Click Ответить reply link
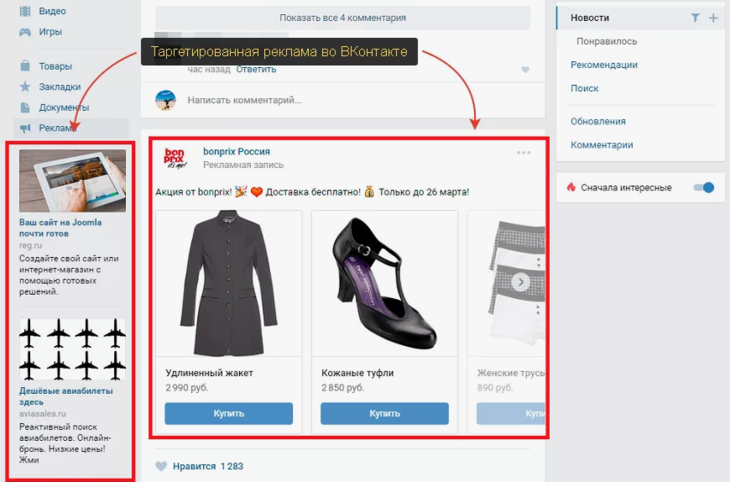This screenshot has height=482, width=730. pyautogui.click(x=256, y=69)
